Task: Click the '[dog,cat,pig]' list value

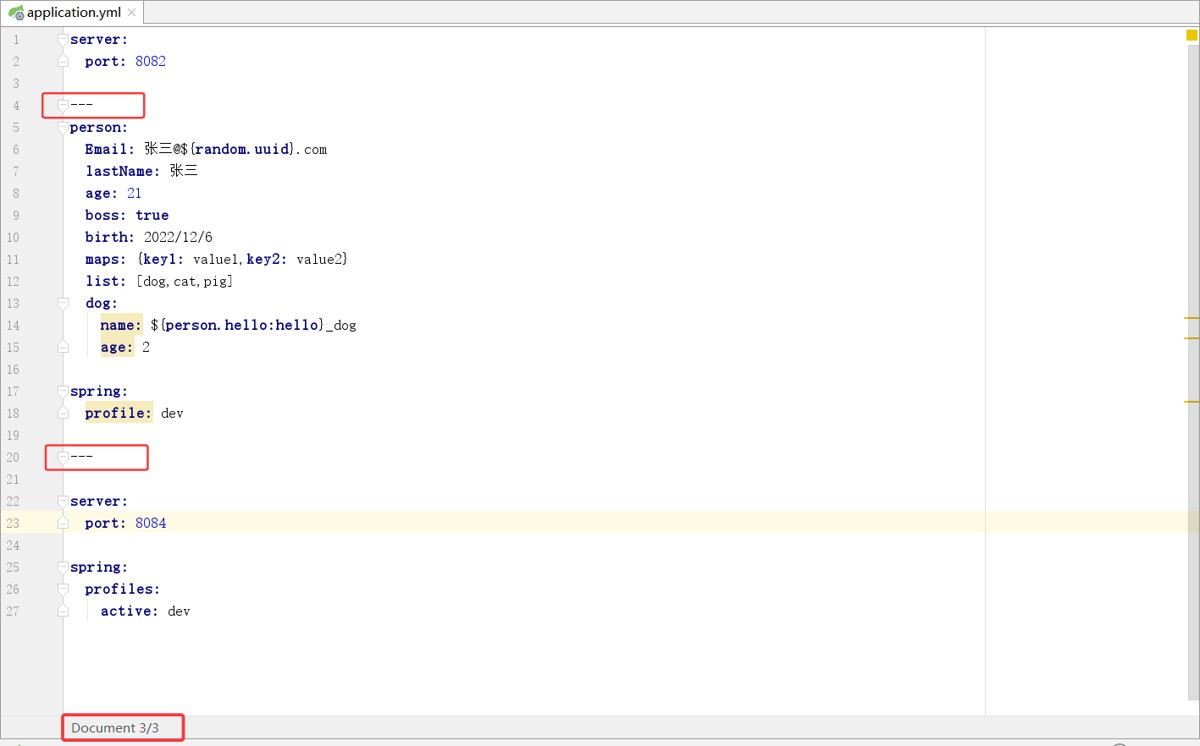Action: tap(184, 281)
